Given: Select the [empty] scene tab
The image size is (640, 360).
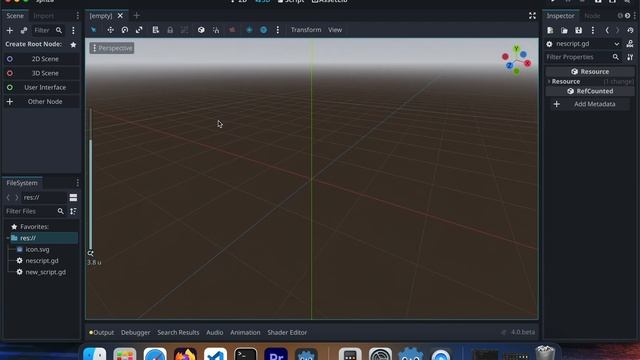Looking at the screenshot, I should 100,16.
